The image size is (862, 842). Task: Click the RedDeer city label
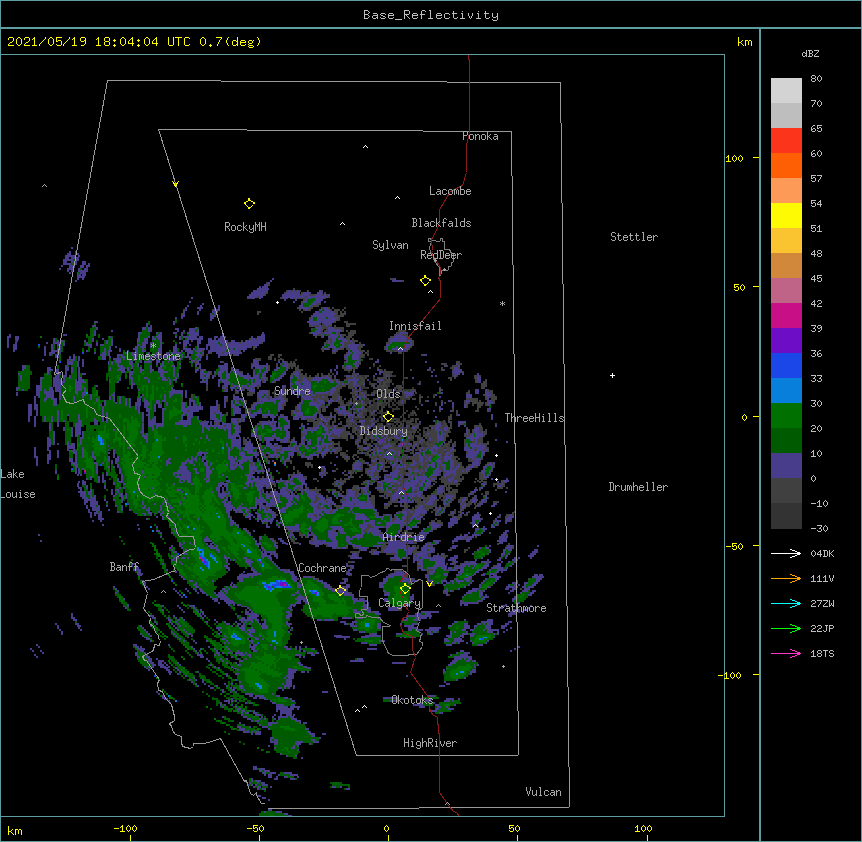click(x=441, y=255)
